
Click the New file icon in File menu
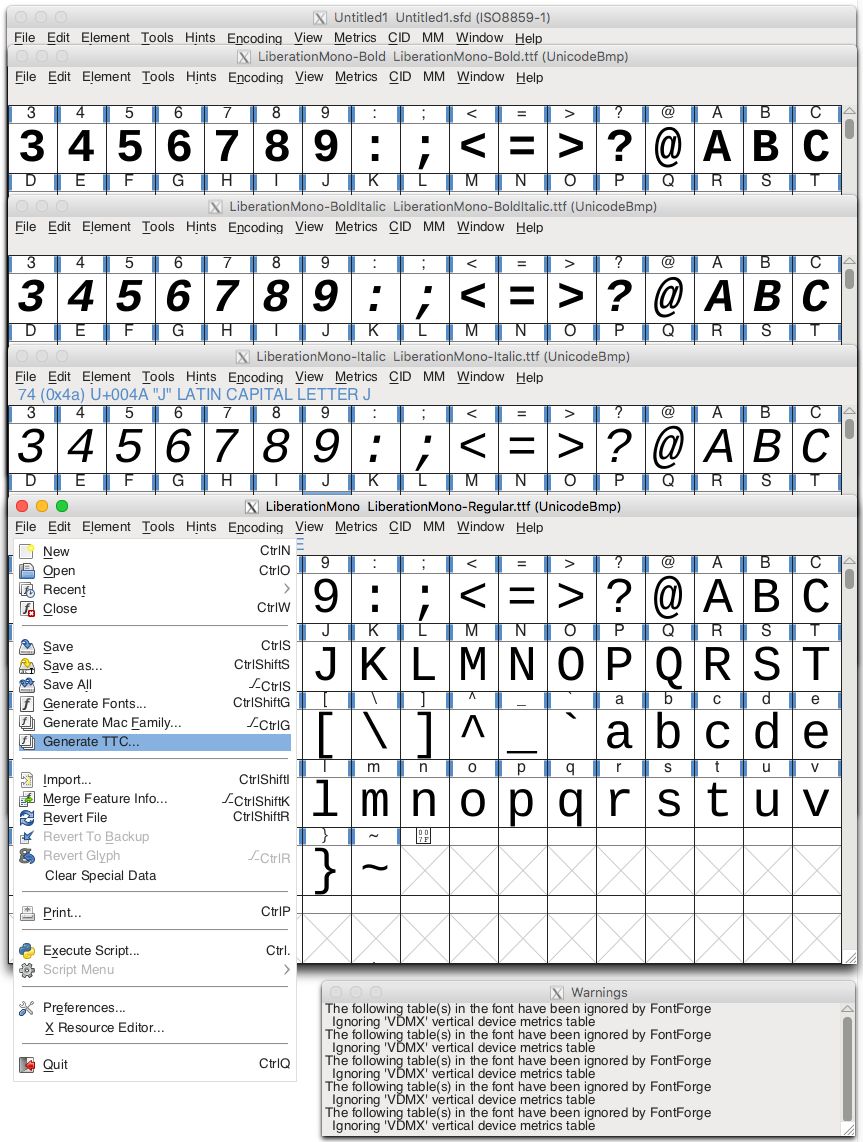click(27, 551)
